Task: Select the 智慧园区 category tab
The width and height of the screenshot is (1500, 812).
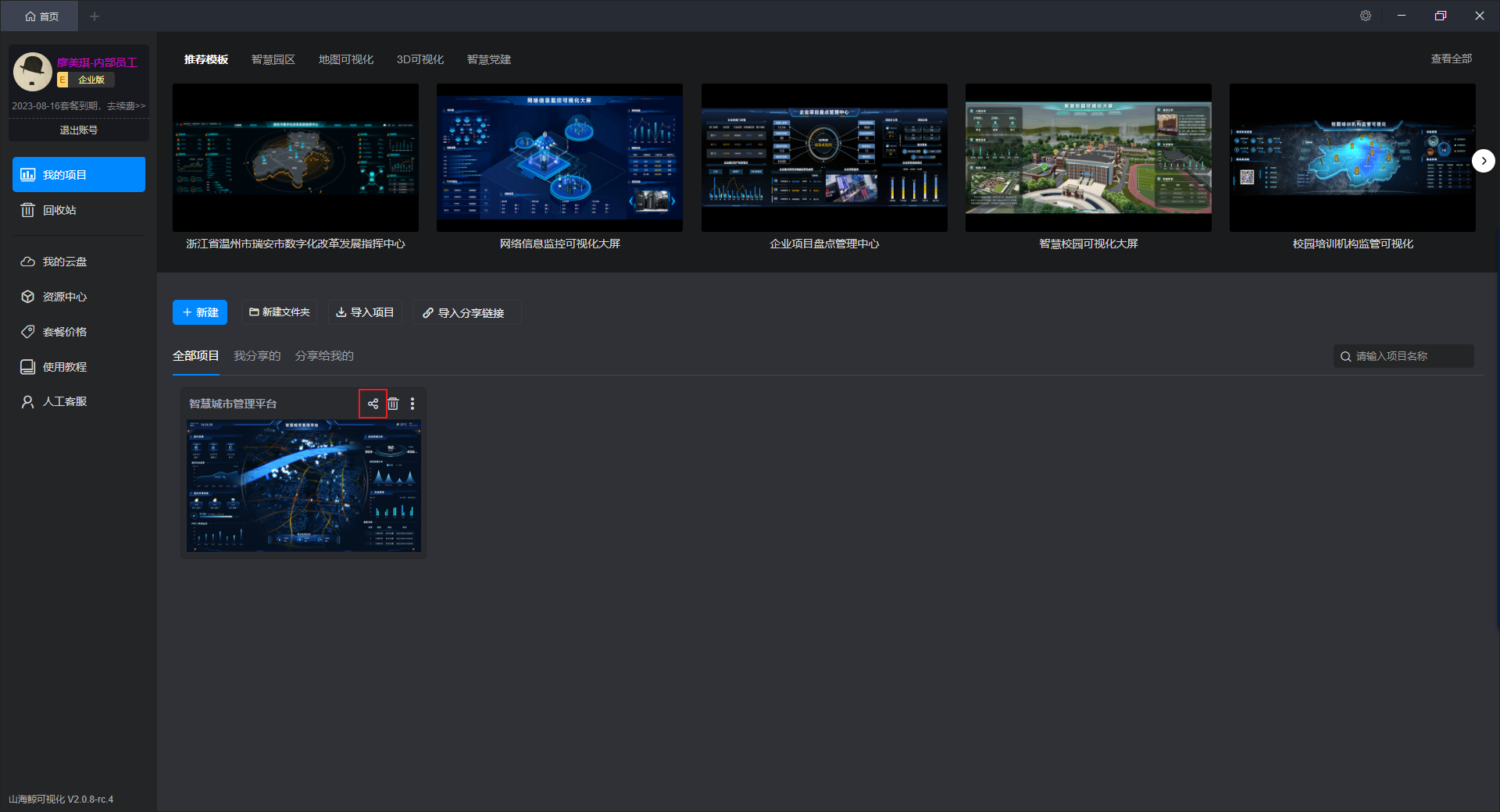Action: tap(273, 59)
